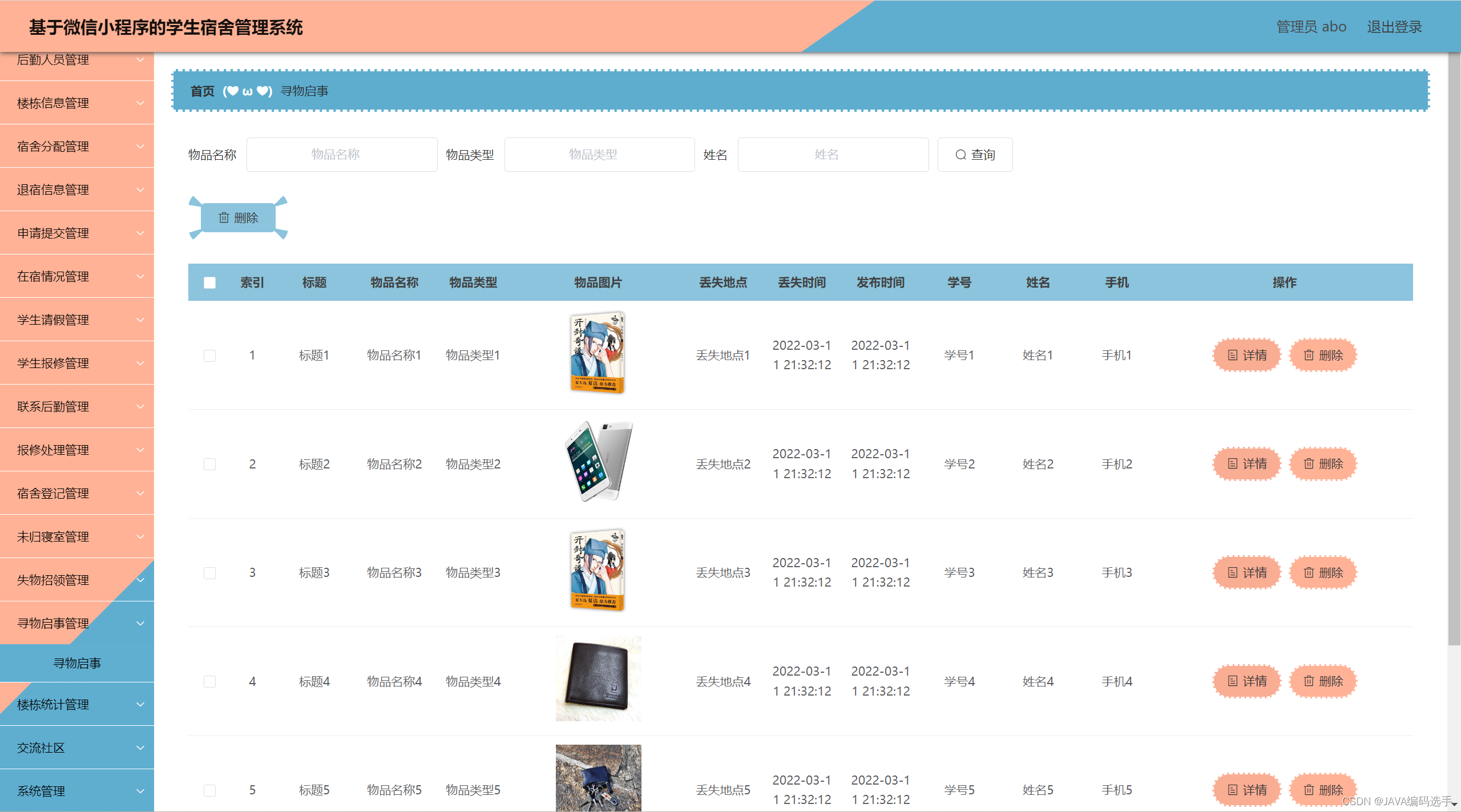
Task: Click the 物品类型 search input field
Action: pyautogui.click(x=599, y=155)
